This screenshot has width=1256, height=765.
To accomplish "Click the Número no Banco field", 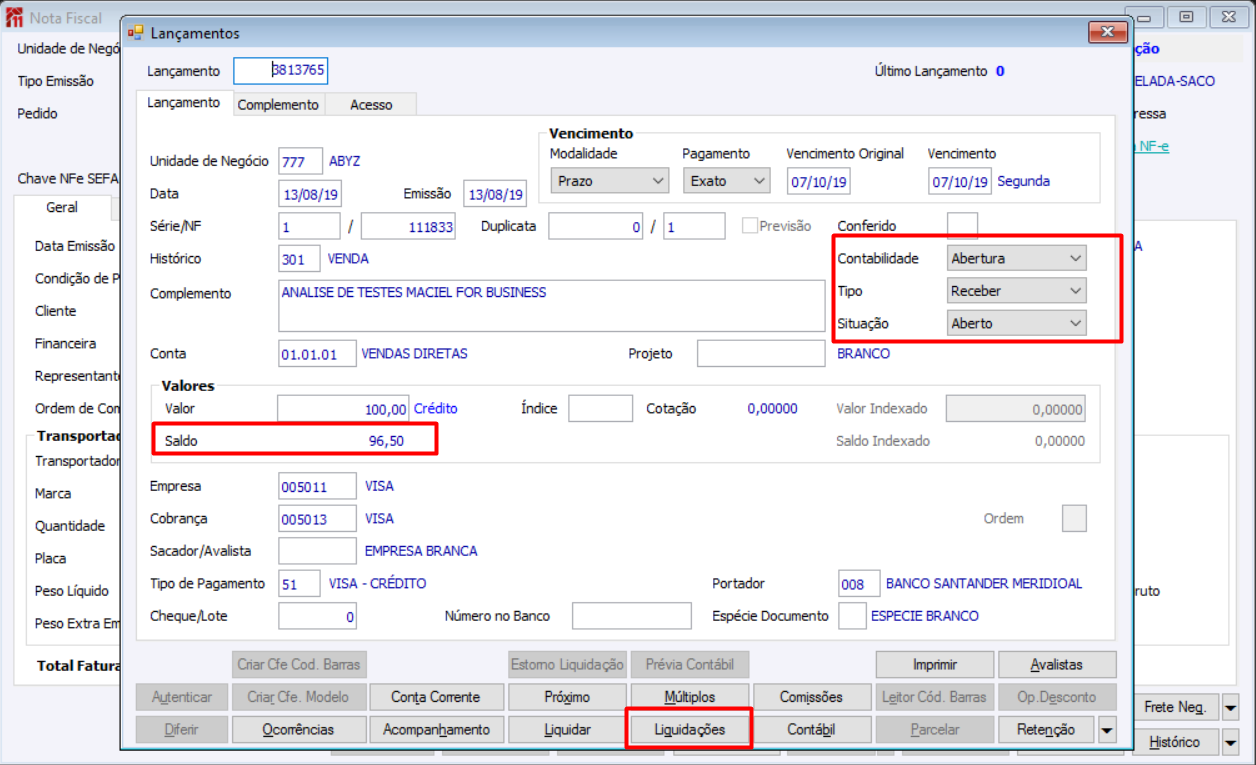I will pyautogui.click(x=631, y=616).
